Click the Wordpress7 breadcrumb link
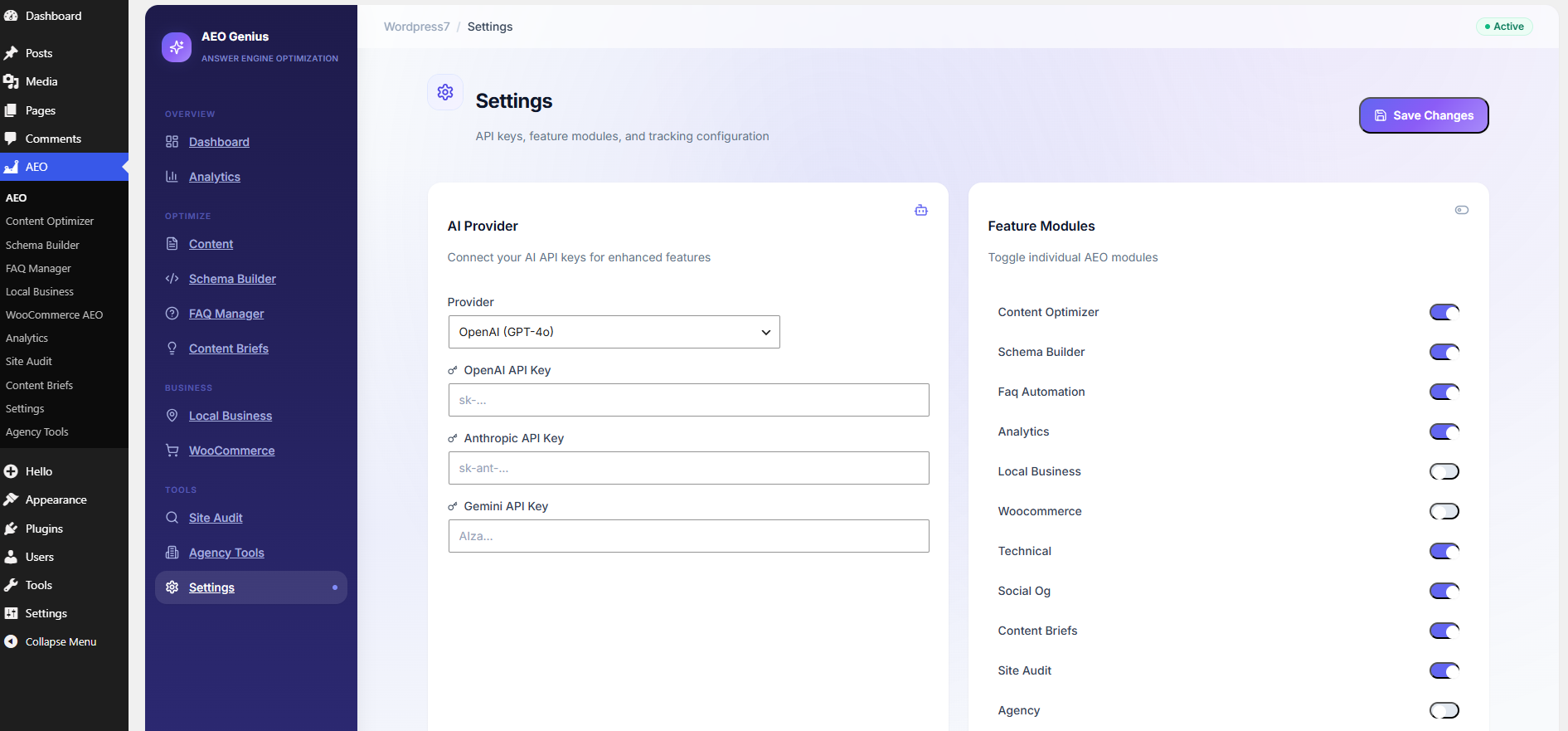The width and height of the screenshot is (1568, 731). coord(416,27)
